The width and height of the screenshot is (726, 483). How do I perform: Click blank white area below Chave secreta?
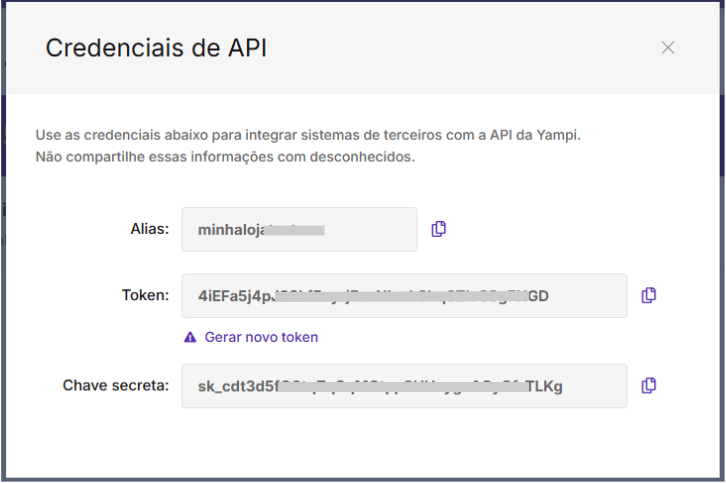(x=361, y=442)
